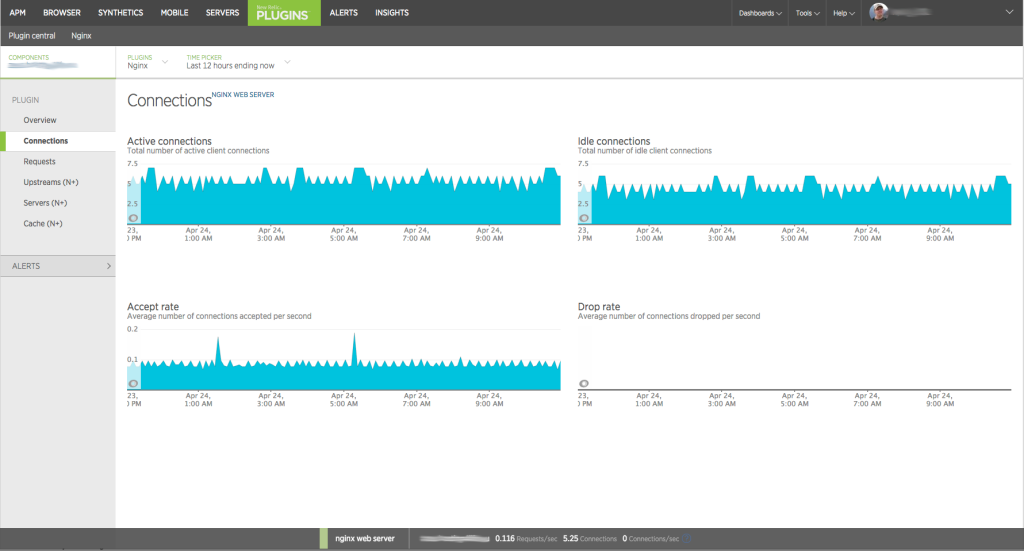
Task: Open the Plugins Nginx dropdown
Action: (x=148, y=62)
